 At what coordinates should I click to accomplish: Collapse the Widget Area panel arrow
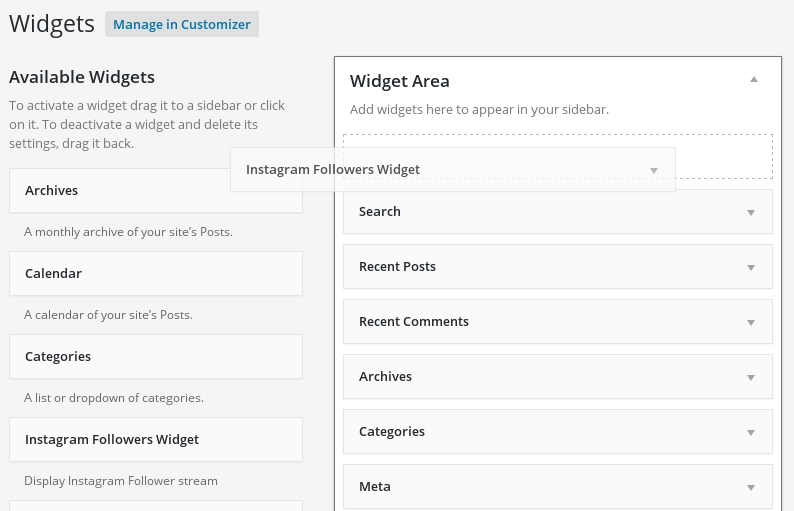(x=754, y=79)
